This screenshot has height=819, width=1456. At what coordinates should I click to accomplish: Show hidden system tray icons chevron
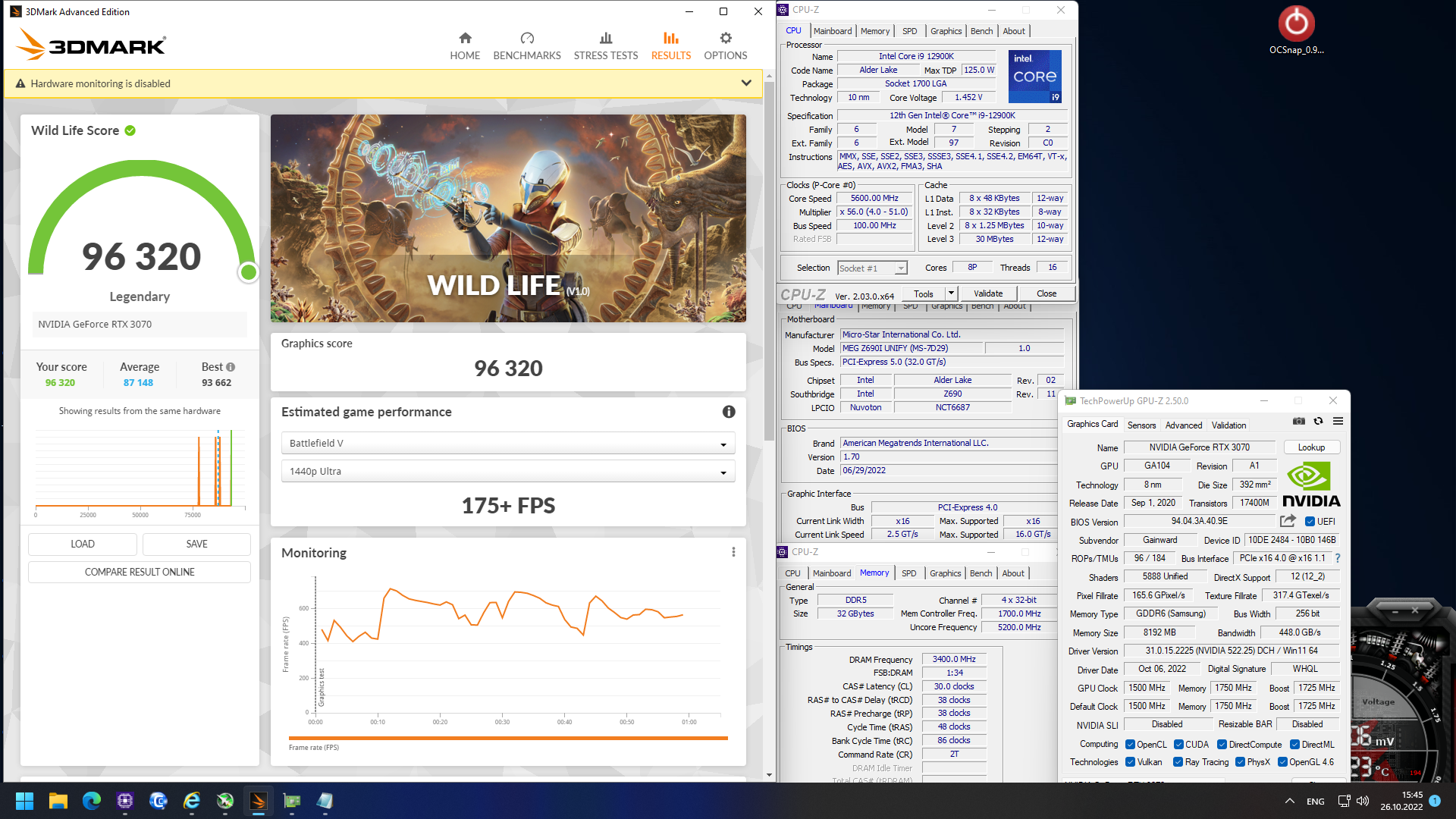pos(1289,801)
